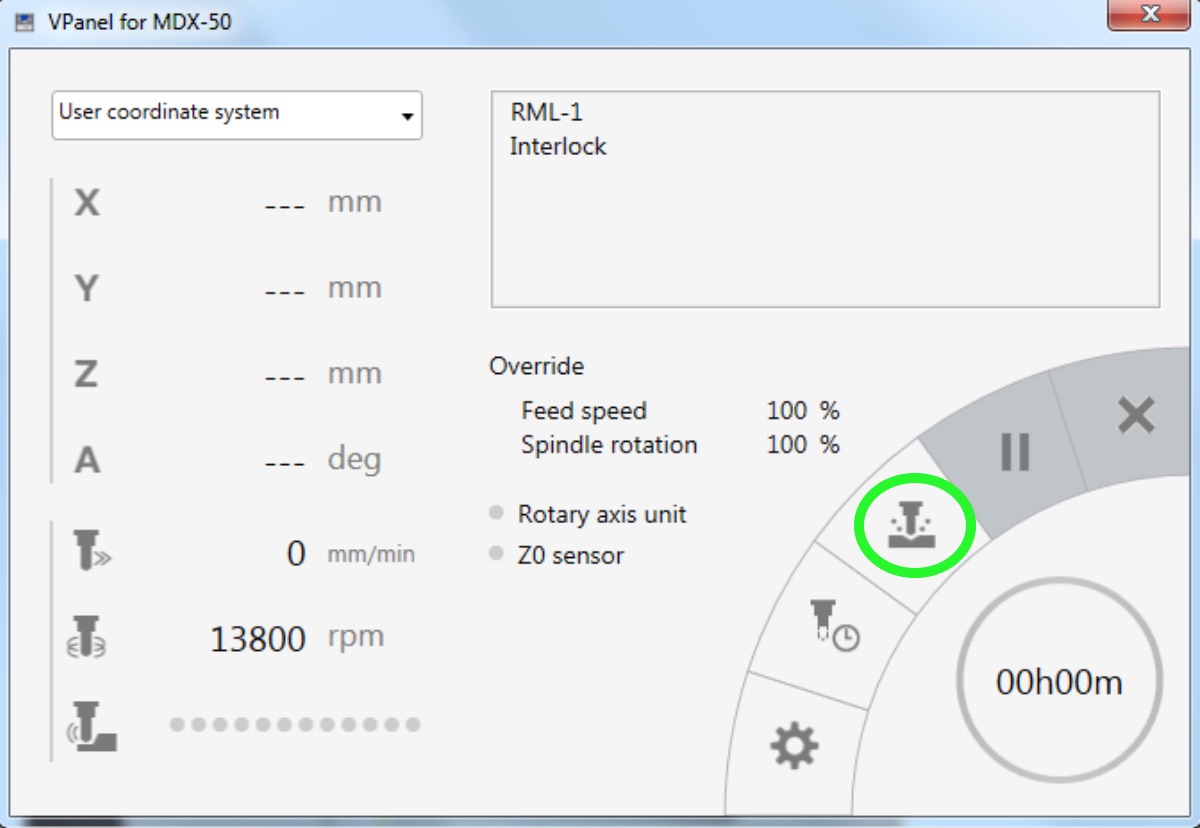The height and width of the screenshot is (828, 1200).
Task: Click the X axis coordinate label
Action: point(87,203)
